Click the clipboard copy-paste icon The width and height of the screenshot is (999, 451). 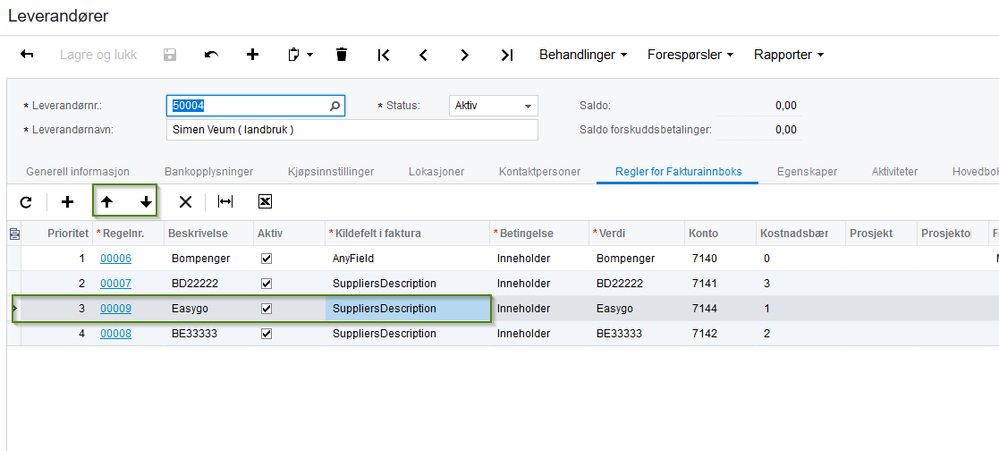coord(294,55)
